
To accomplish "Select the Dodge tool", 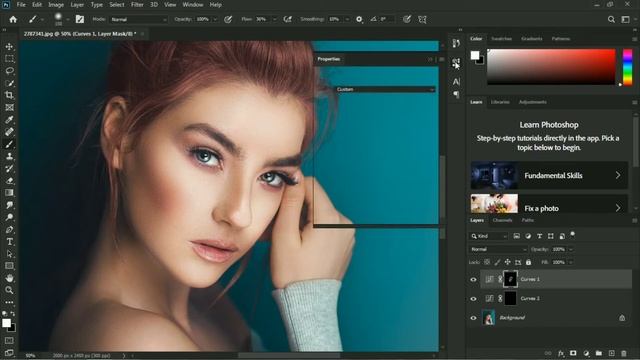I will pos(9,218).
